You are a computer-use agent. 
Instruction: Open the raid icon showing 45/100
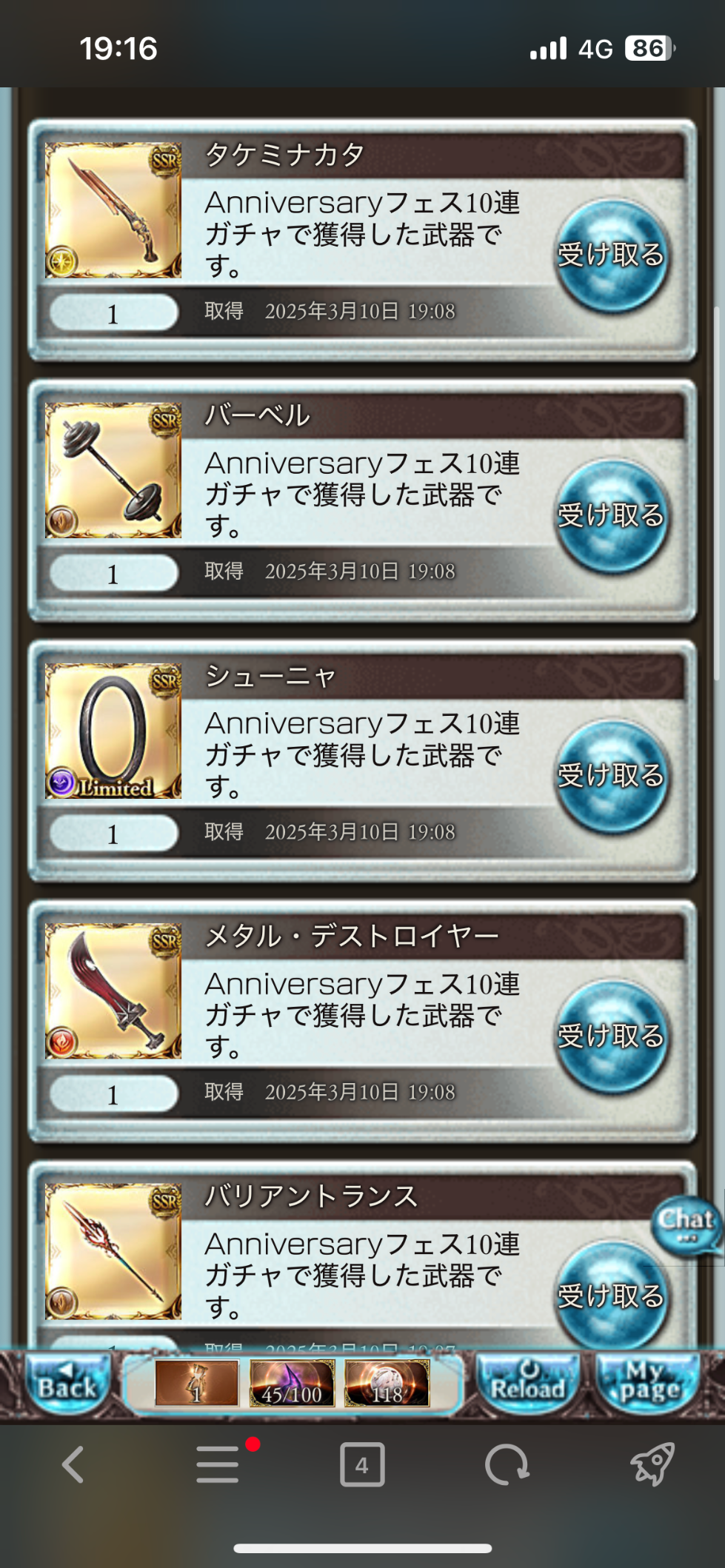(292, 1383)
